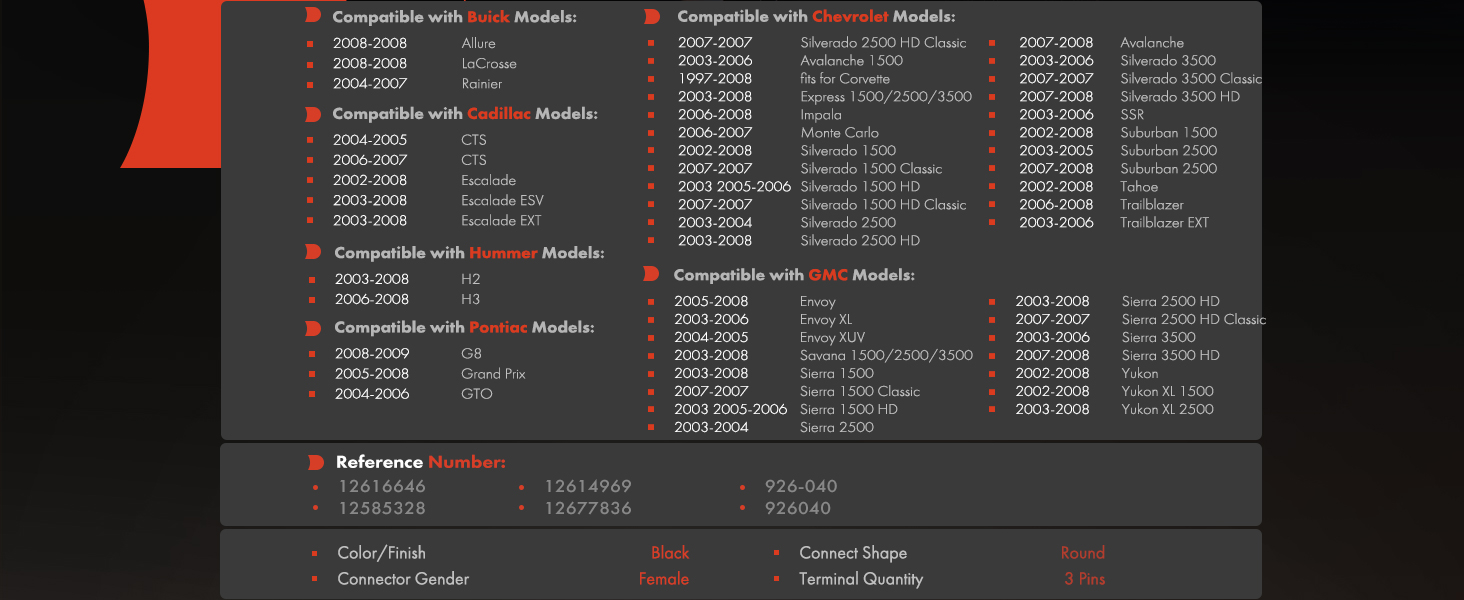Image resolution: width=1464 pixels, height=600 pixels.
Task: Click the Yukon XL 2500 model entry
Action: click(1167, 409)
